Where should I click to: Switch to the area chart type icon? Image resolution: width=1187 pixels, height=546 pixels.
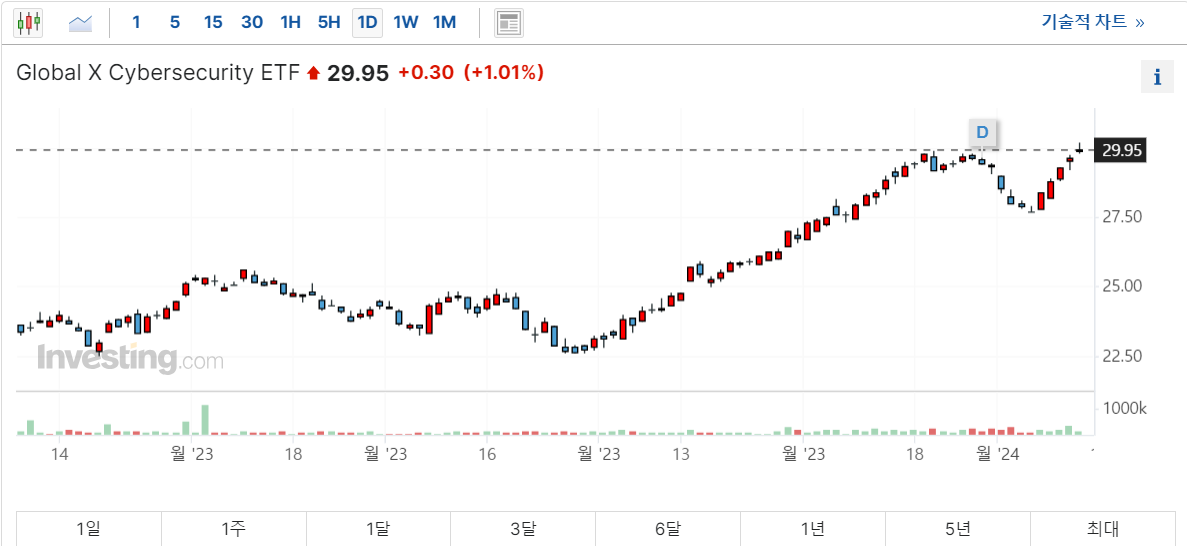click(x=80, y=23)
